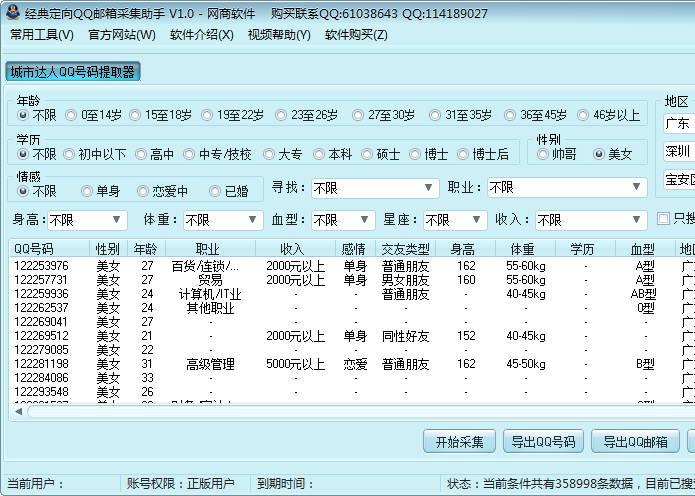Click the scroll-left arrow of table
Screen dimensions: 695x496
pyautogui.click(x=19, y=412)
